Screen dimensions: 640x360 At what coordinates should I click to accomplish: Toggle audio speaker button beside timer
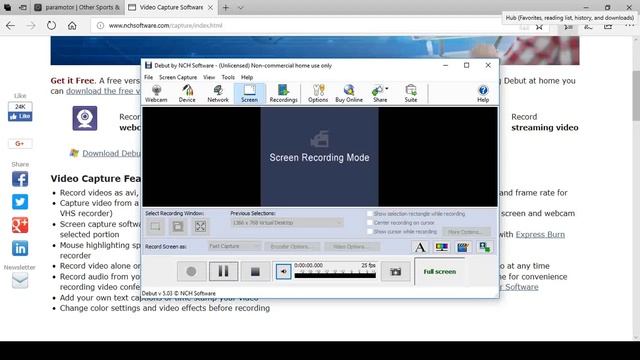click(283, 271)
